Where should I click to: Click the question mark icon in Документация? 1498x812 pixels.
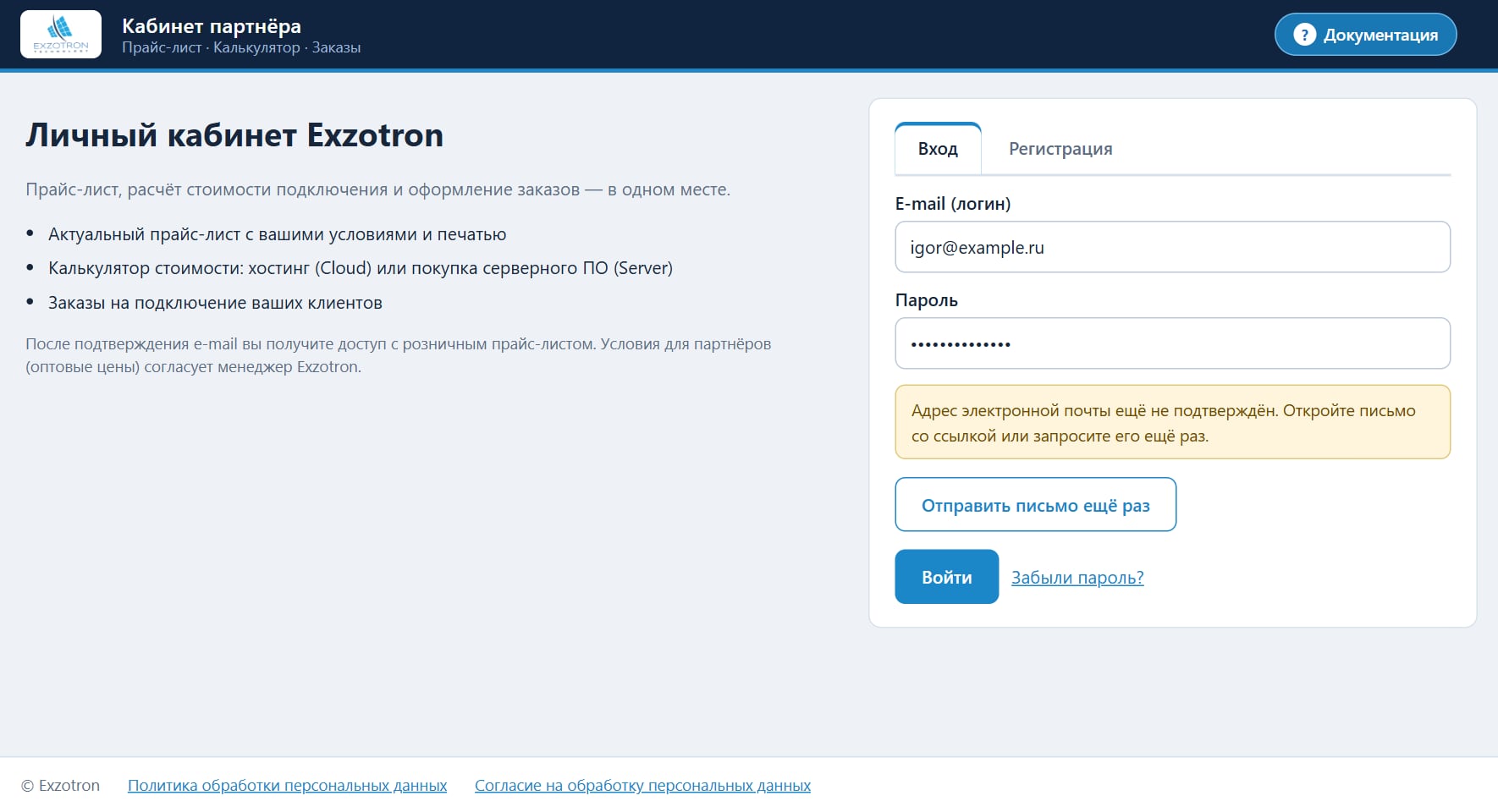coord(1304,35)
